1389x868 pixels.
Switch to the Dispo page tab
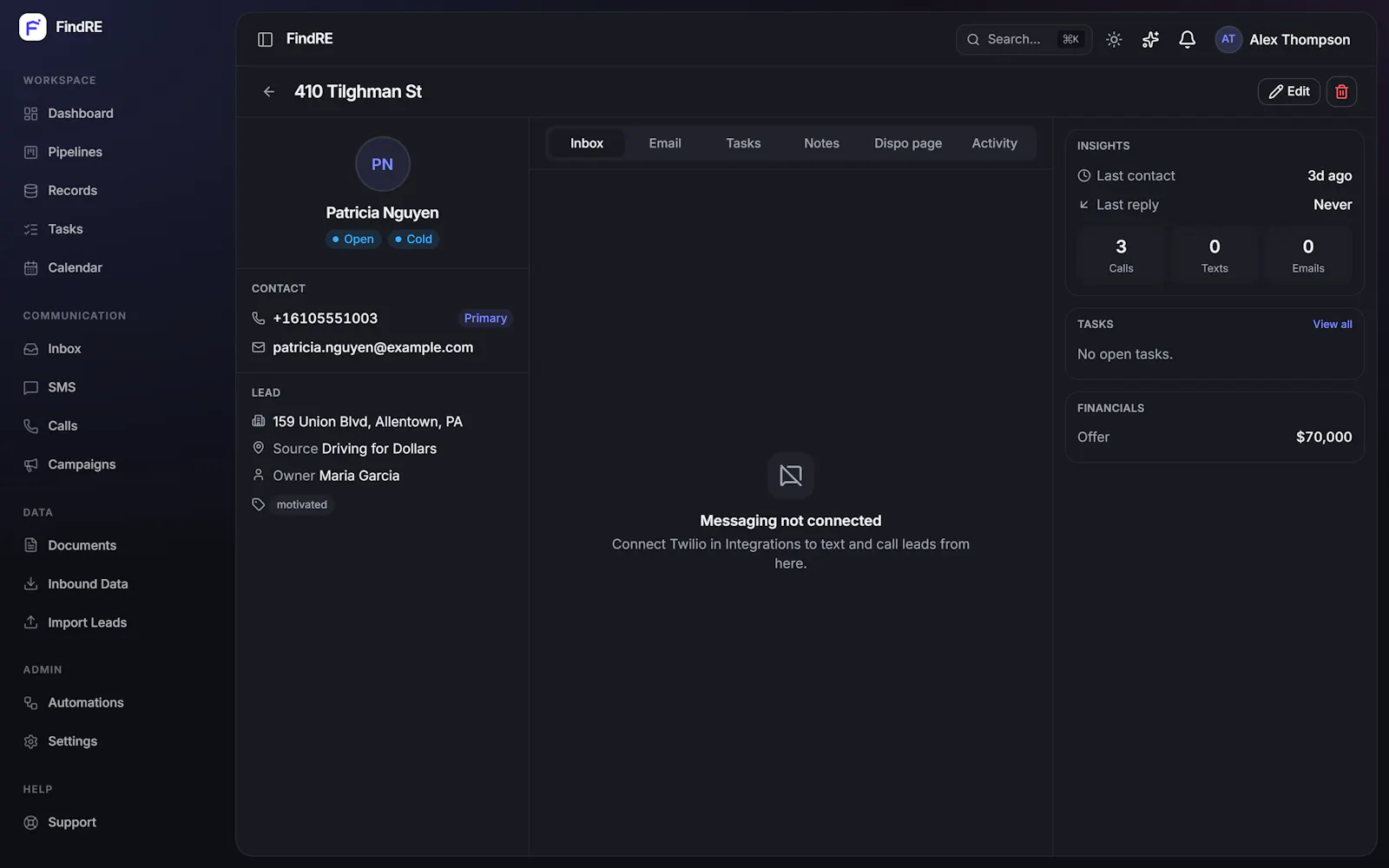(908, 143)
